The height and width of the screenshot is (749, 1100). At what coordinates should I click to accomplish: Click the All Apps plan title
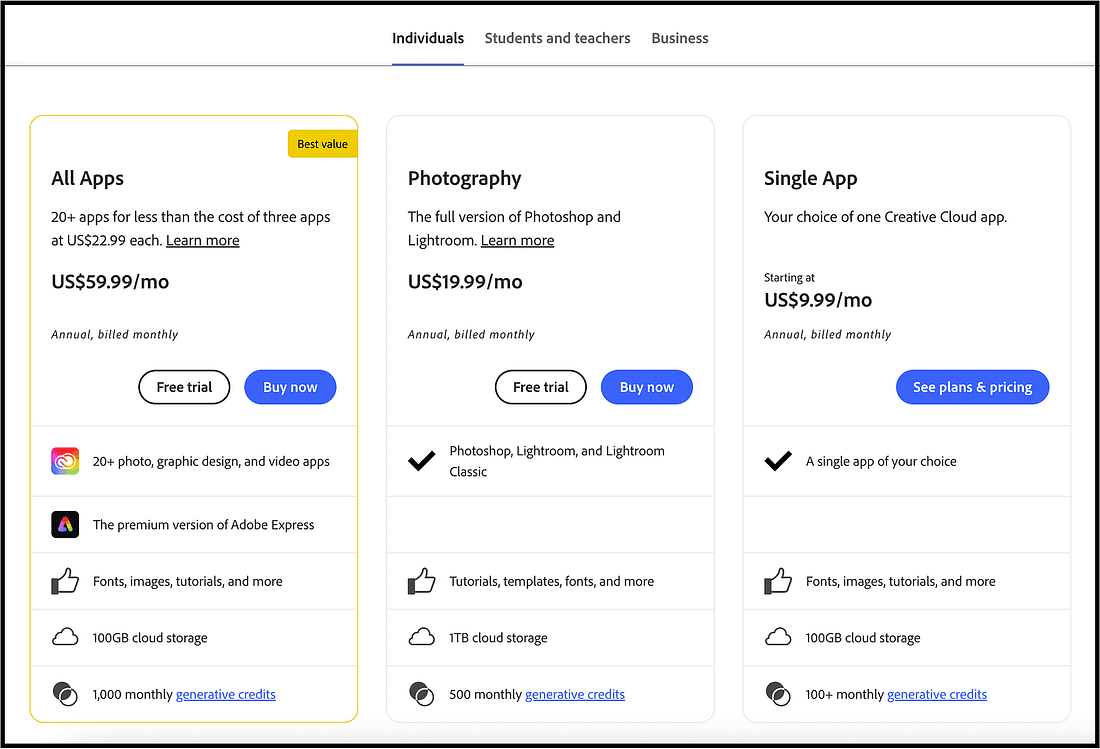click(x=88, y=178)
